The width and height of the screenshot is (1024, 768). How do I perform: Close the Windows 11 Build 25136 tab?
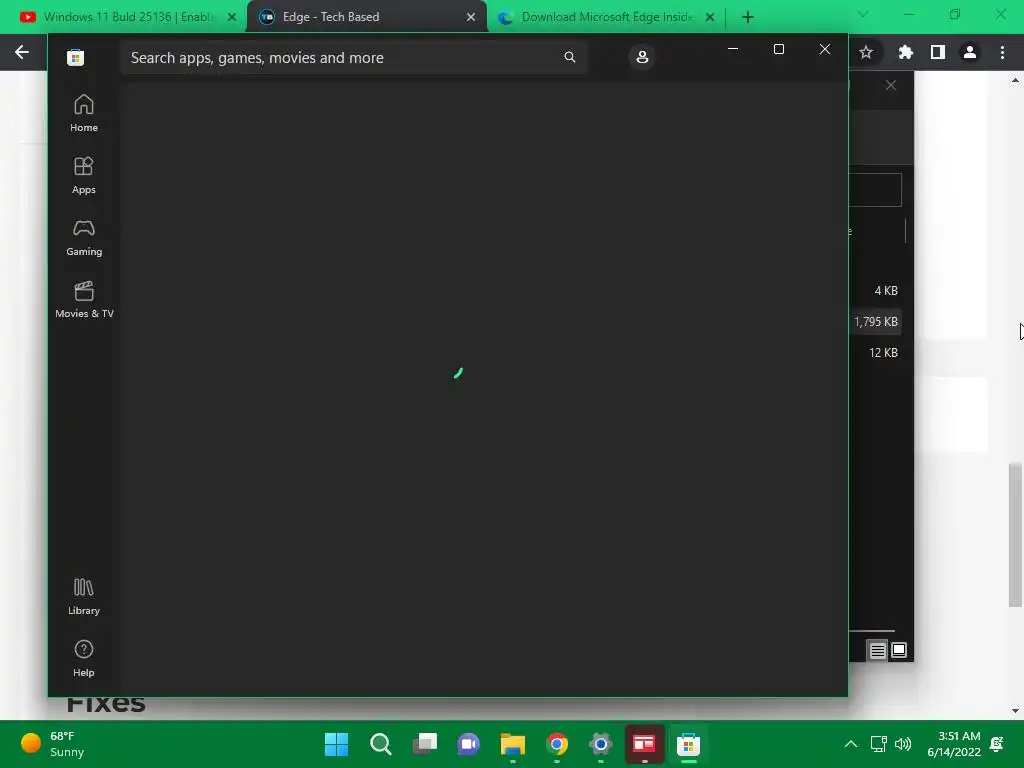(231, 17)
